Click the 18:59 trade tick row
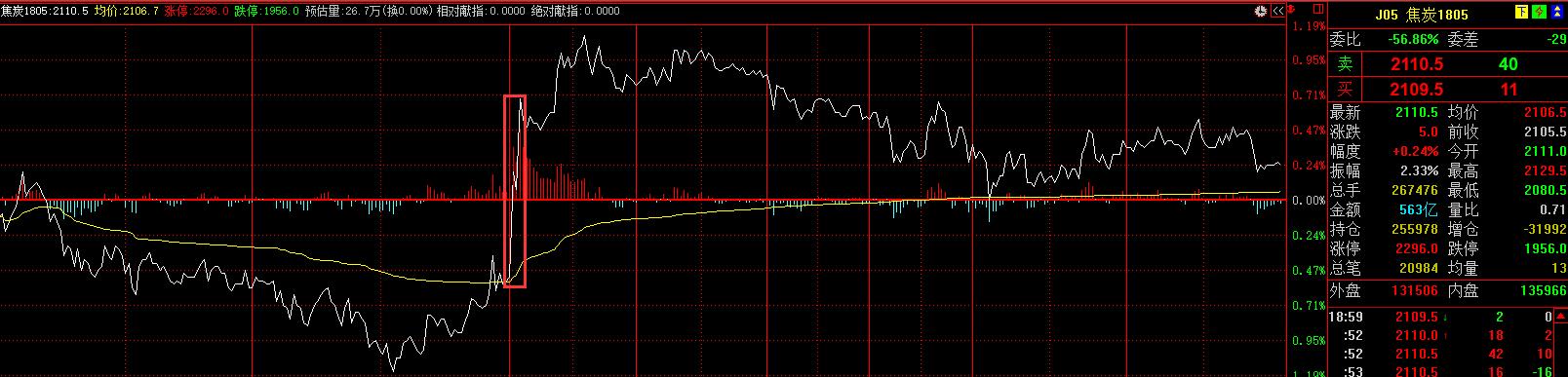Screen dimensions: 1568x377 [1448, 318]
